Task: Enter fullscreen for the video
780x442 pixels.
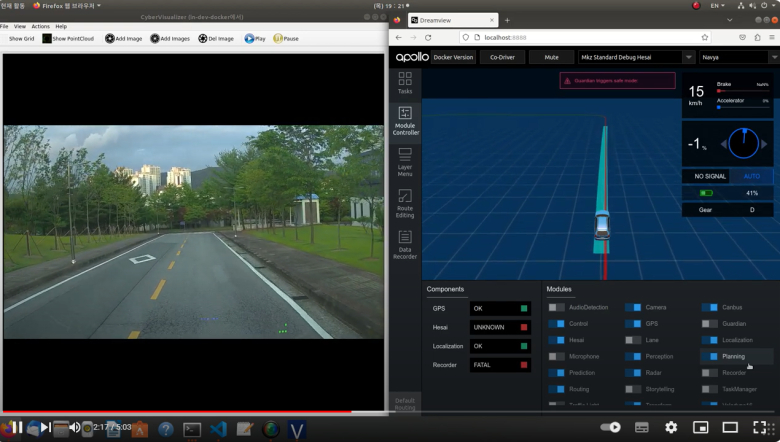Action: [x=760, y=427]
